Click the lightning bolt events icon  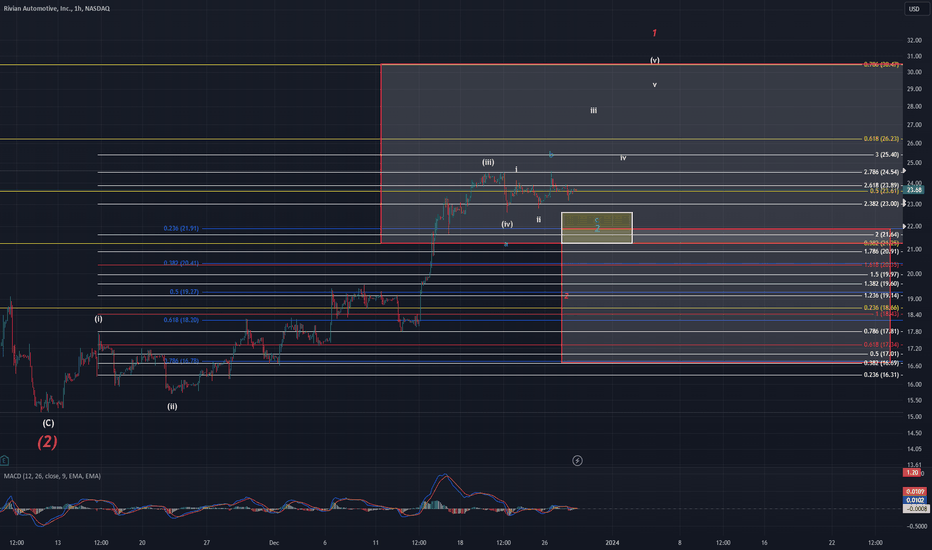pos(577,460)
